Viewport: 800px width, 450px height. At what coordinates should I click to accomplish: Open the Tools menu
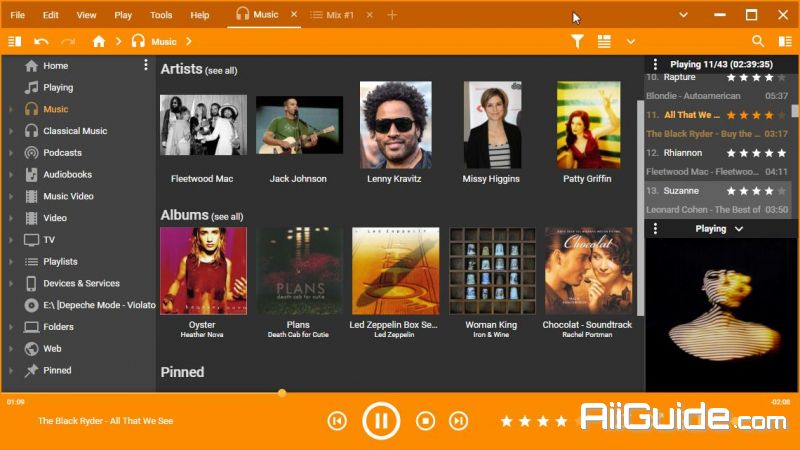click(x=161, y=15)
